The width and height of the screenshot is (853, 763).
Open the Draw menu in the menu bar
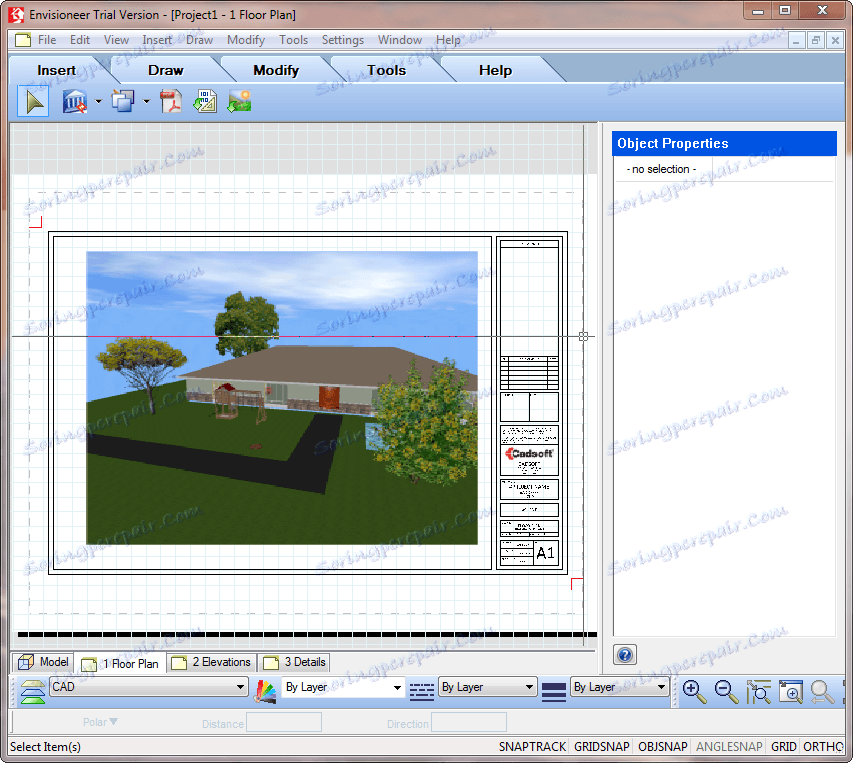click(199, 40)
